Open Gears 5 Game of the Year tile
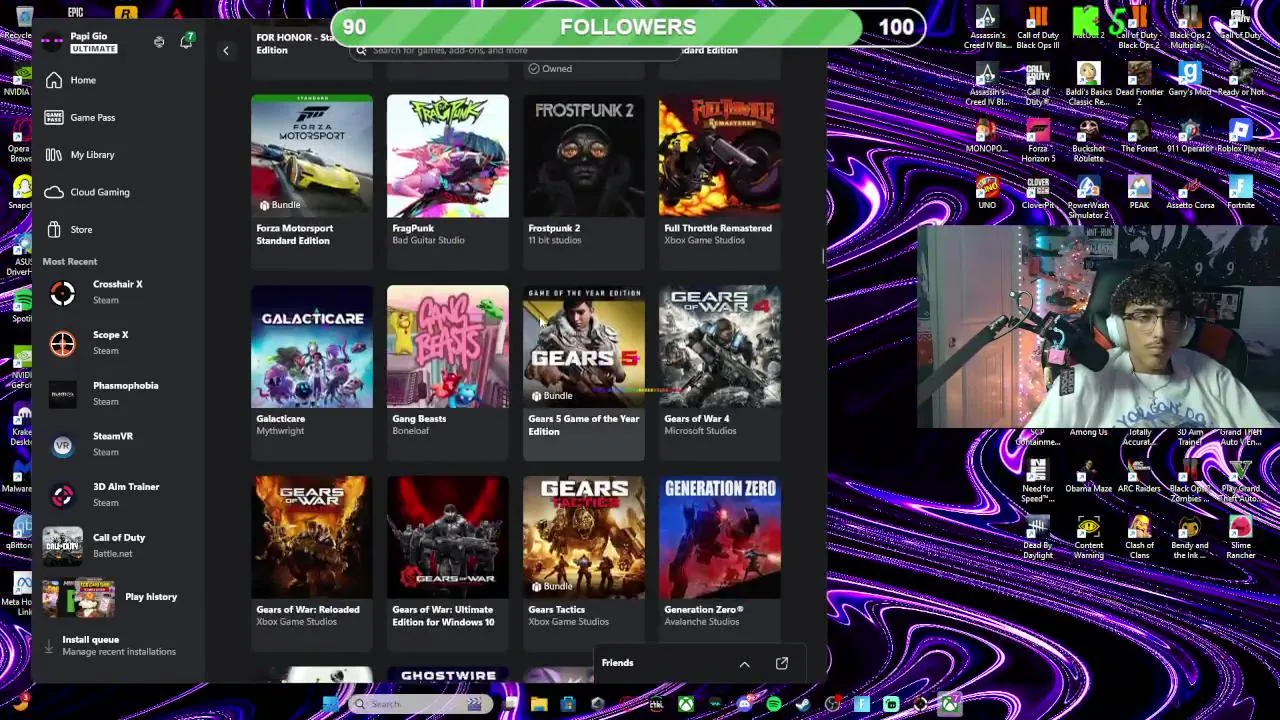The image size is (1280, 720). point(584,372)
